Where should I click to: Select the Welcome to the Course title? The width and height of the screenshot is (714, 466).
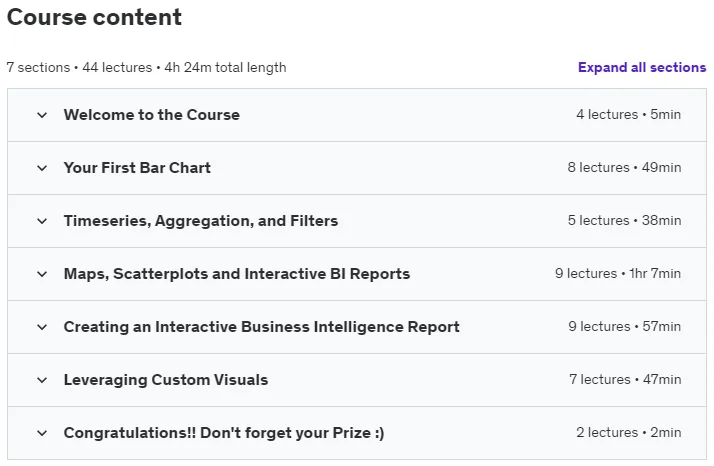click(x=152, y=115)
